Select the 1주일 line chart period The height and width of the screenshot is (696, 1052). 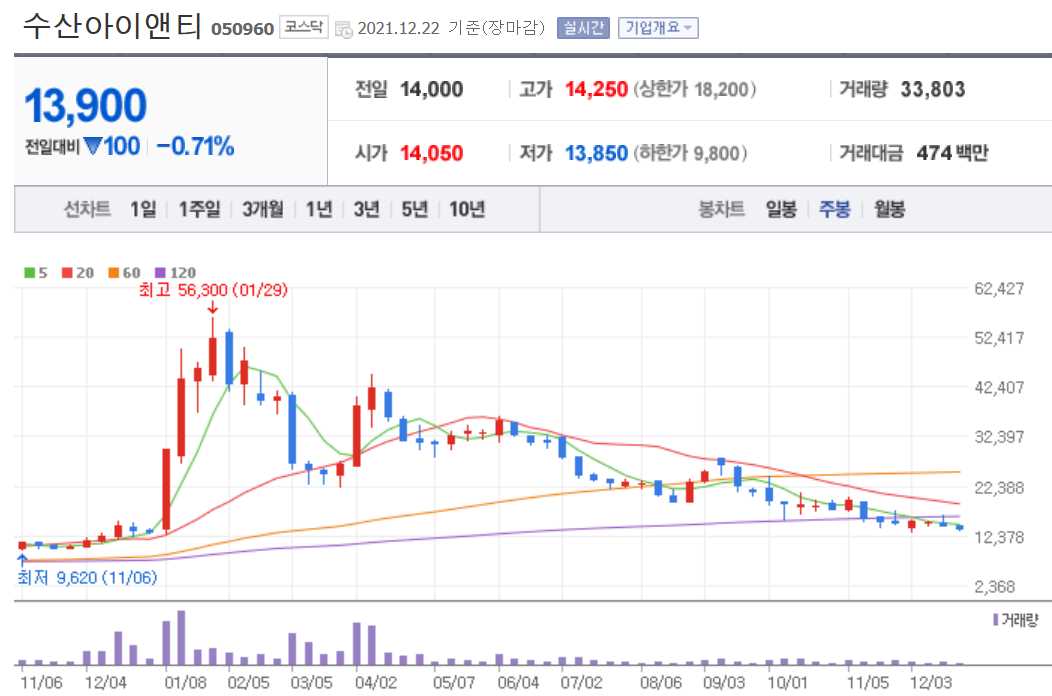click(199, 209)
